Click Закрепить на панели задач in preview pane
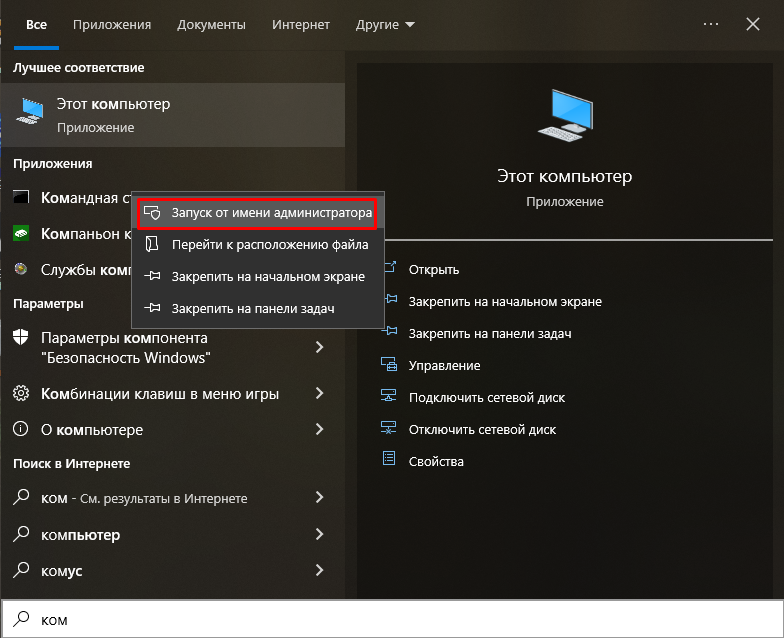Viewport: 784px width, 638px height. pyautogui.click(x=490, y=334)
